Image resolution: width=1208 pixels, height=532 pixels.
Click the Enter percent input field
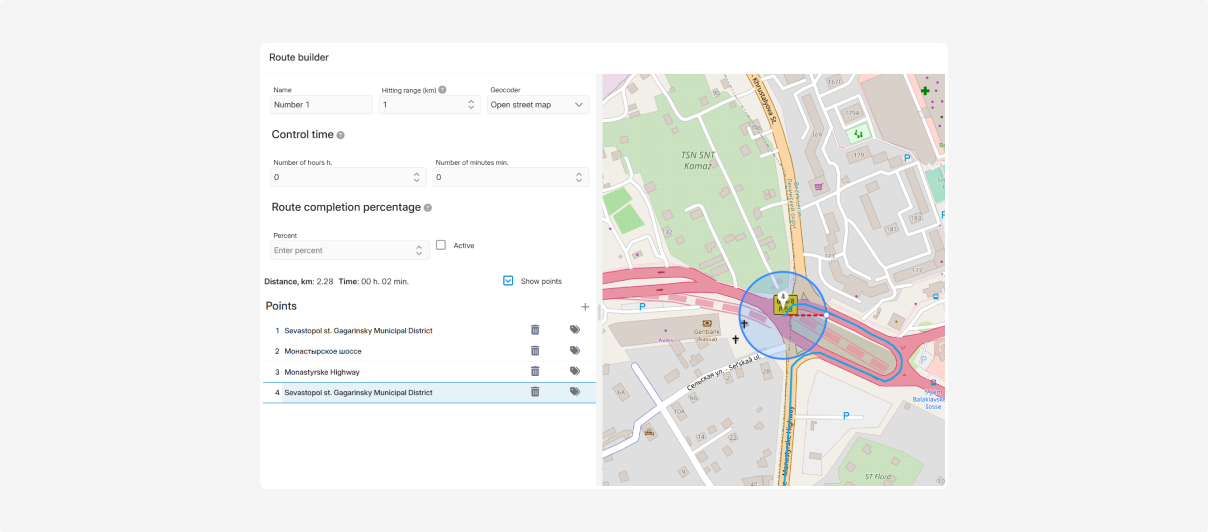pyautogui.click(x=340, y=250)
